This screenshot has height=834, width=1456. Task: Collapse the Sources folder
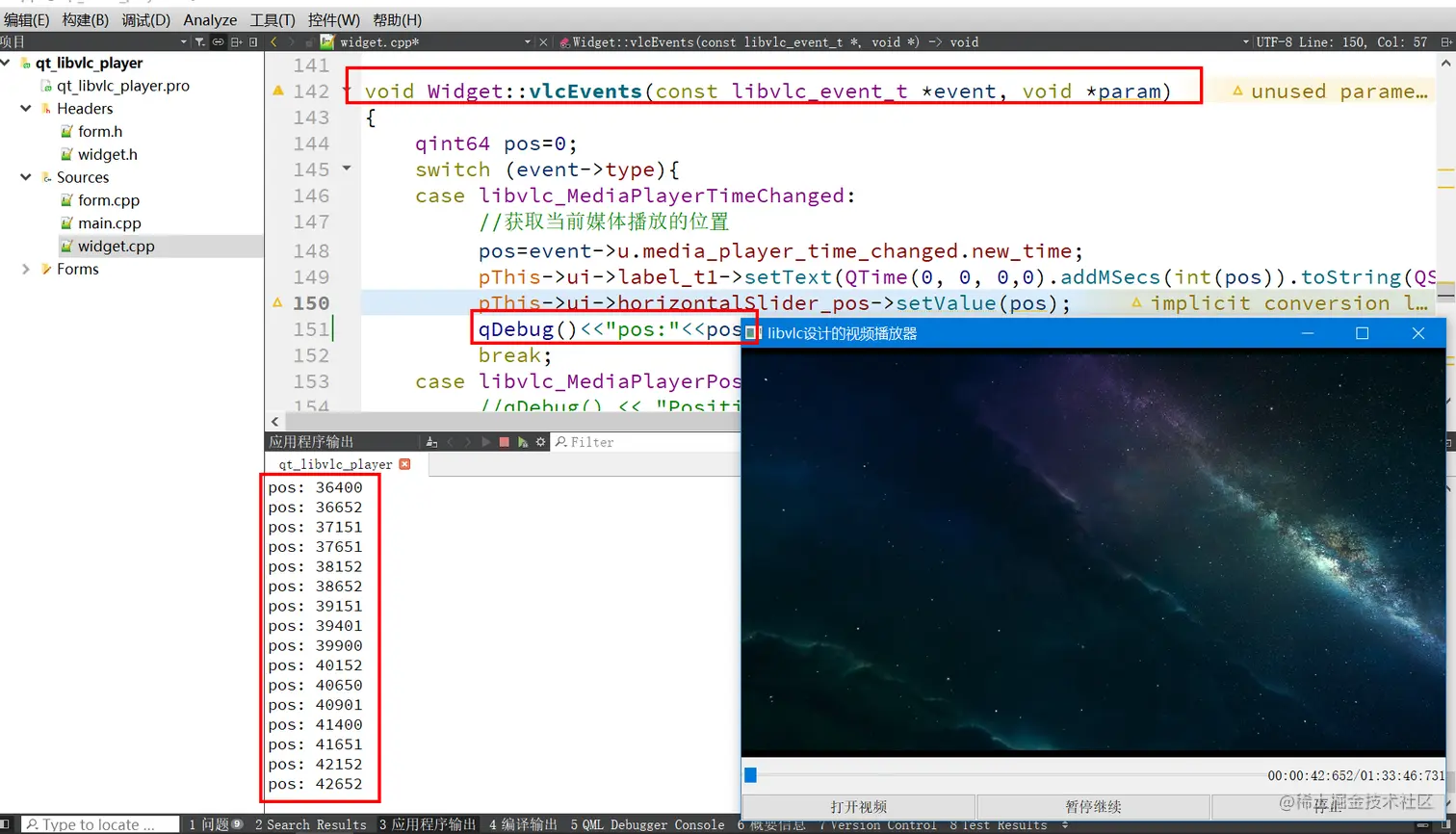pyautogui.click(x=26, y=177)
